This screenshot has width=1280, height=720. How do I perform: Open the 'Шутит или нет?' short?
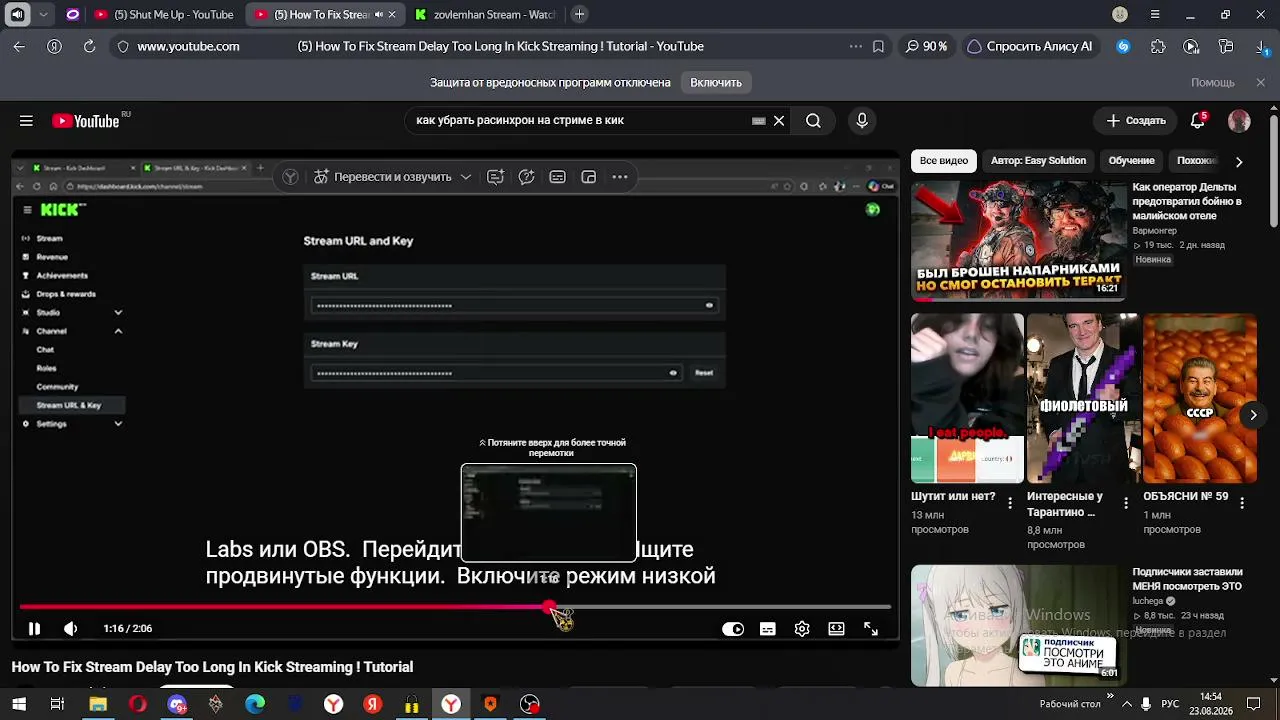[967, 398]
